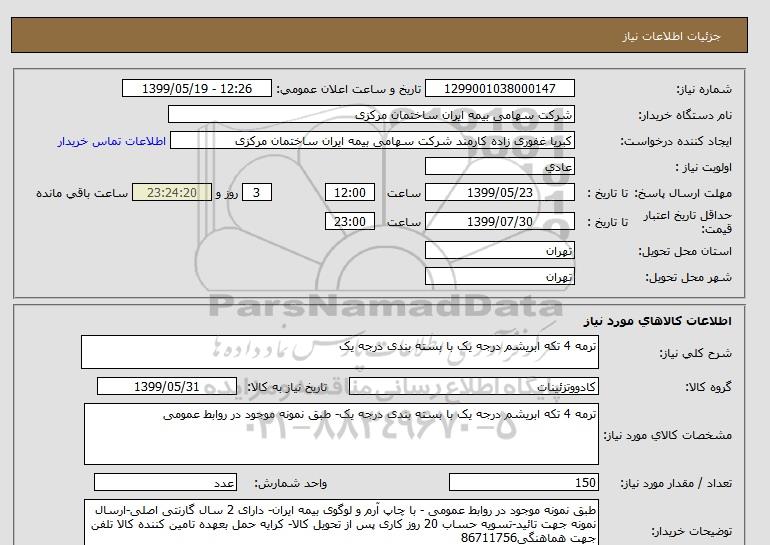Open the اطلاعات تماس خریدار link

coord(111,141)
